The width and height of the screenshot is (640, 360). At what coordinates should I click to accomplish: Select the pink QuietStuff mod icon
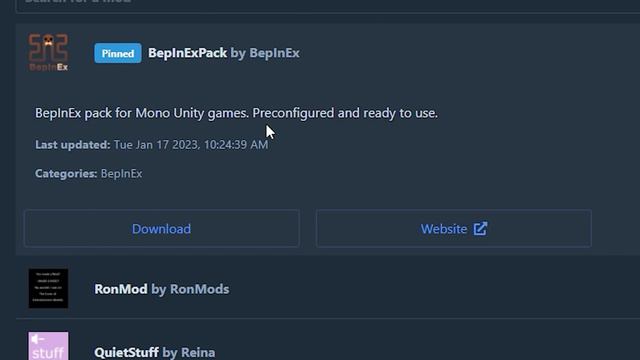(x=48, y=346)
